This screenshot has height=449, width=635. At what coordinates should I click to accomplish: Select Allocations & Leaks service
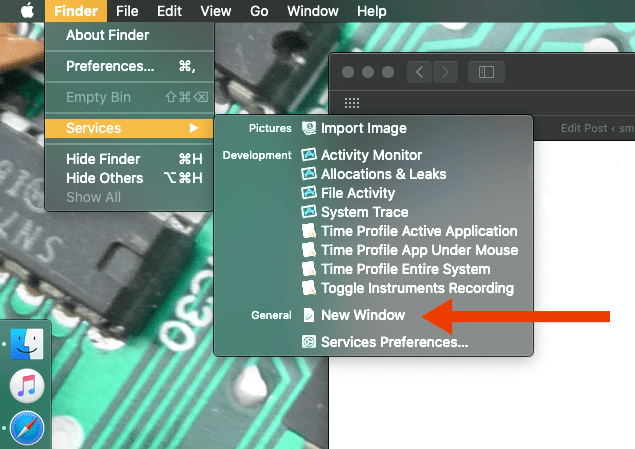click(383, 174)
